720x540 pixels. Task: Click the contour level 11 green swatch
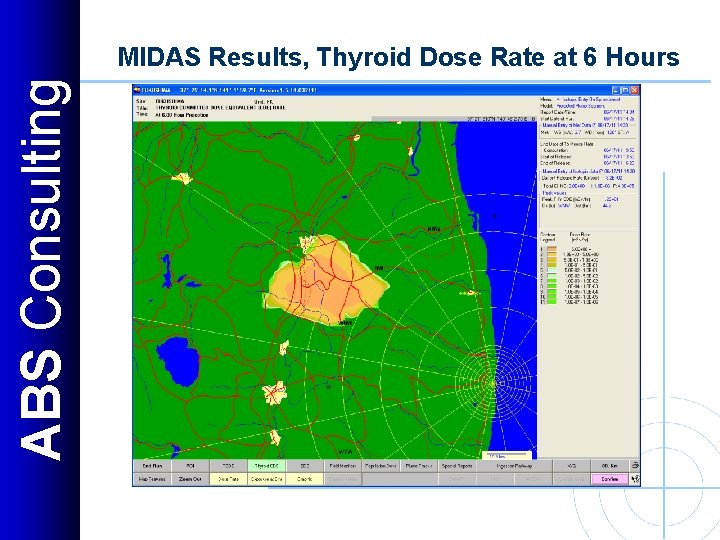click(552, 302)
